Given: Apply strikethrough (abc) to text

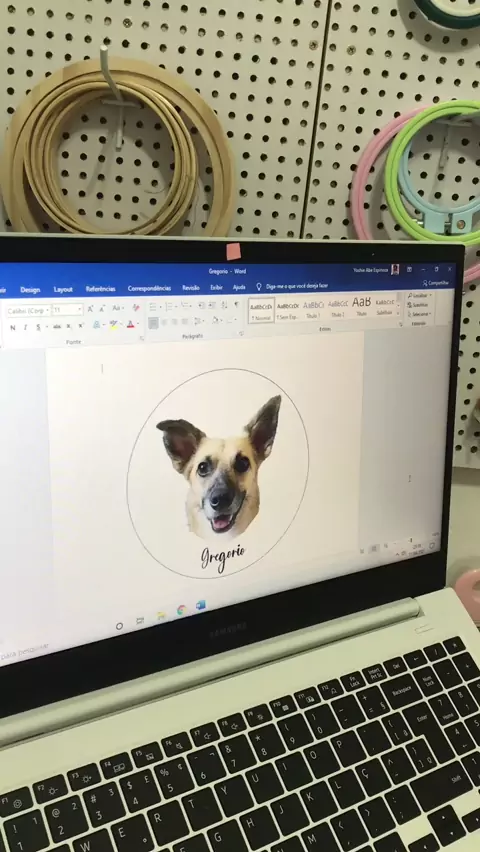Looking at the screenshot, I should [57, 327].
